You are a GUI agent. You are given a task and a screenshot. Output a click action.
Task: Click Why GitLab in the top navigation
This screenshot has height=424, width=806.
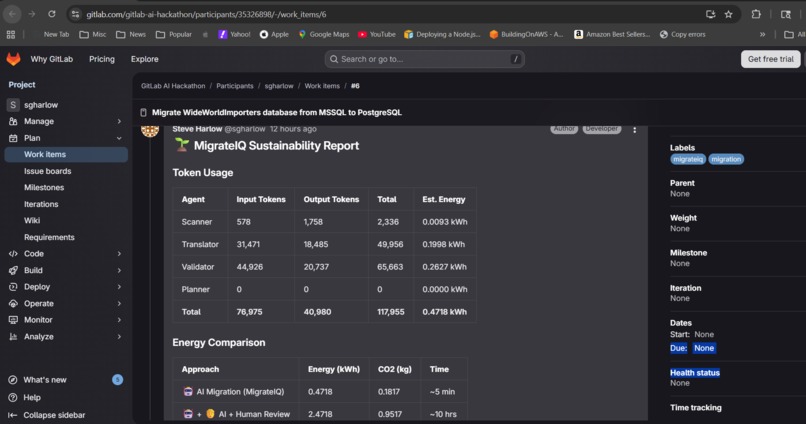tap(51, 59)
